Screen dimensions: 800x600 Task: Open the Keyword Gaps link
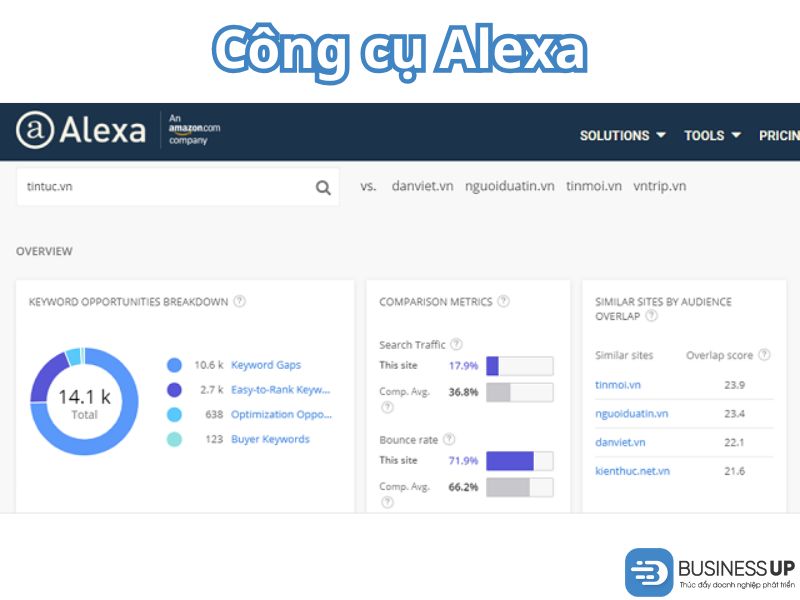click(266, 365)
